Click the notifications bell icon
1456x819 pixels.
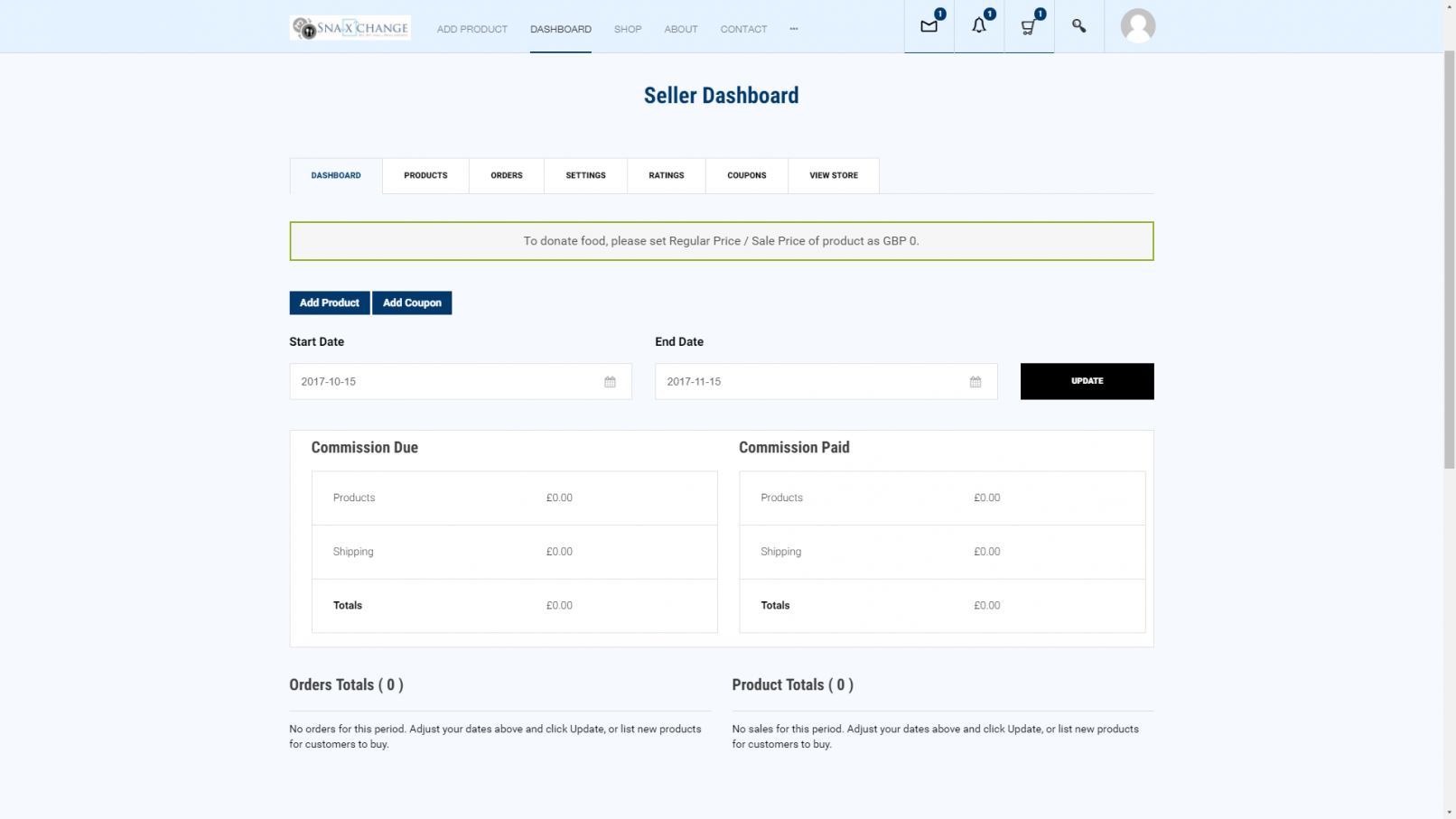[x=978, y=26]
